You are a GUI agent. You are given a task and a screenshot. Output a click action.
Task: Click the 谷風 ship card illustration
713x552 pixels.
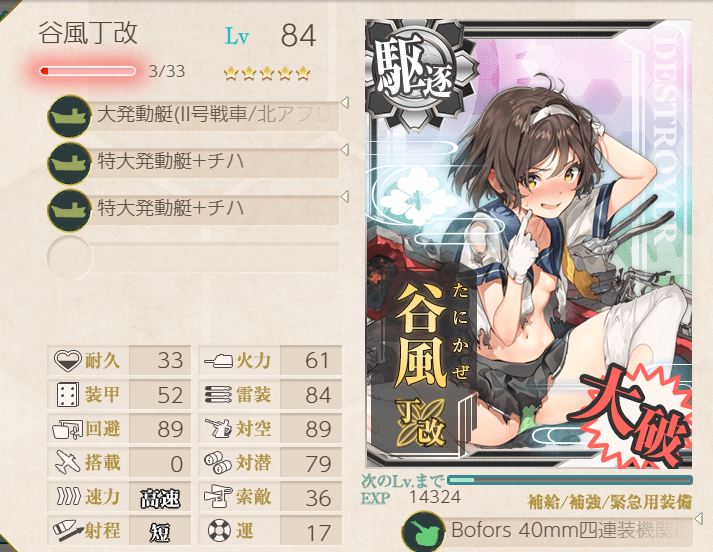(529, 244)
